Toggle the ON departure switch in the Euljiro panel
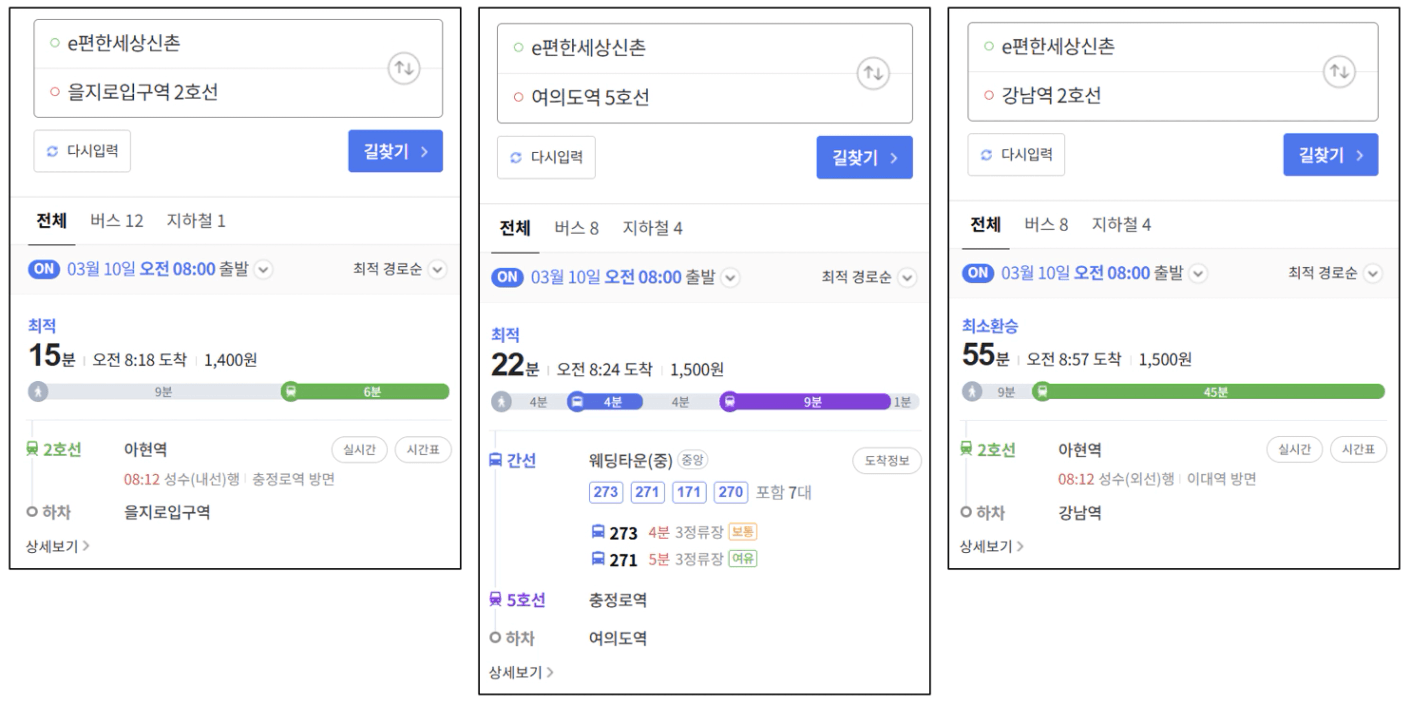Image resolution: width=1411 pixels, height=704 pixels. click(45, 269)
